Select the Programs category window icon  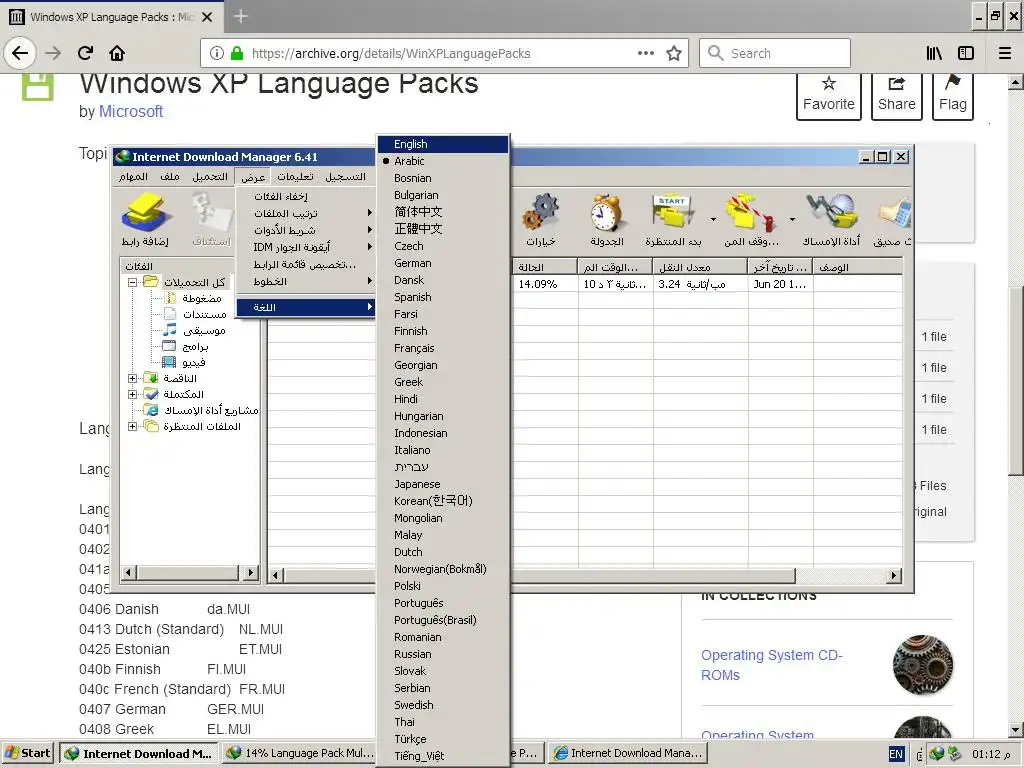[169, 345]
